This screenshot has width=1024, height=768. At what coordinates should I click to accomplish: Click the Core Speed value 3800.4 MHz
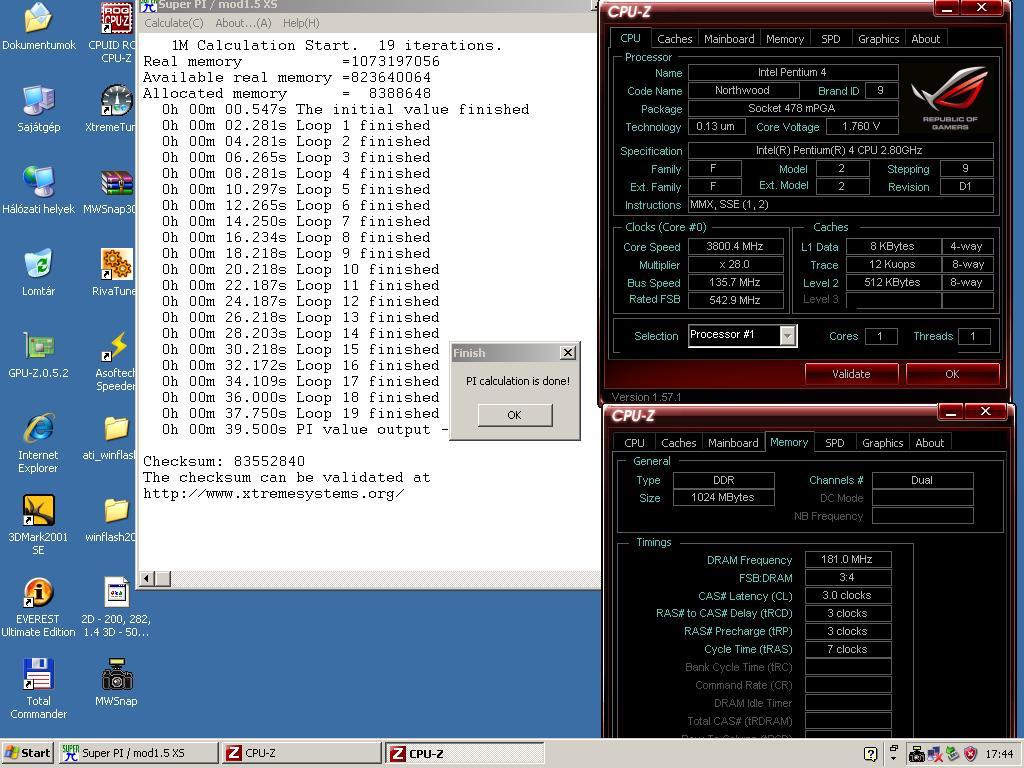click(735, 246)
